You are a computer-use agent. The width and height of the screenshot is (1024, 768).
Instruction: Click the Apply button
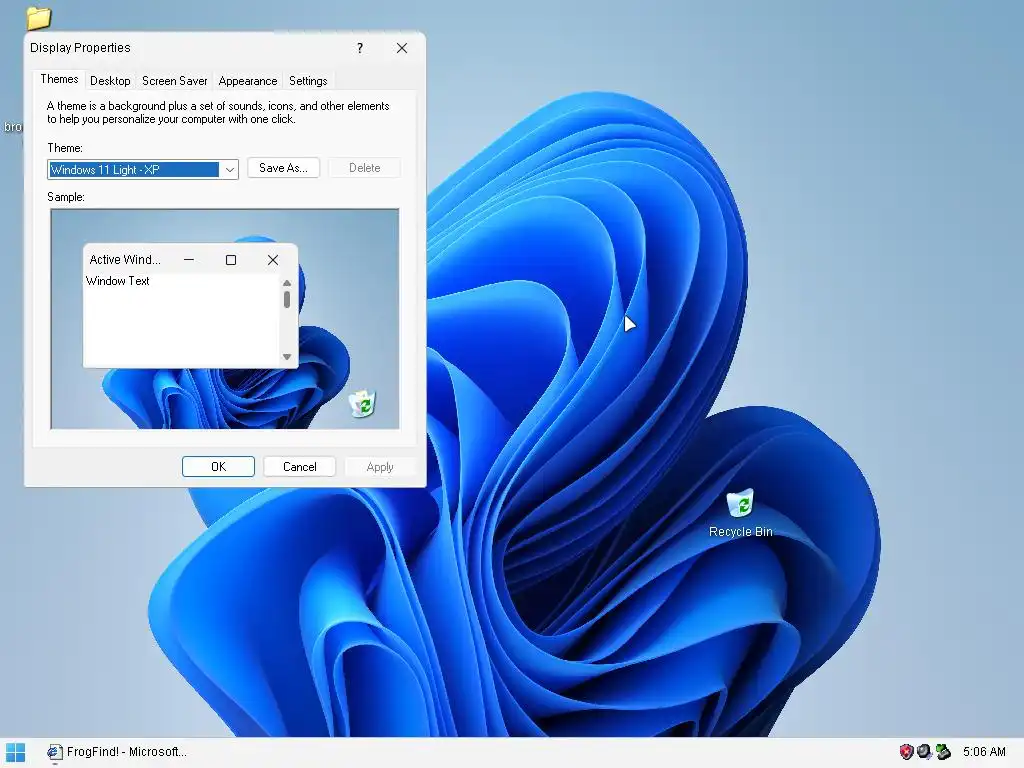pyautogui.click(x=380, y=467)
